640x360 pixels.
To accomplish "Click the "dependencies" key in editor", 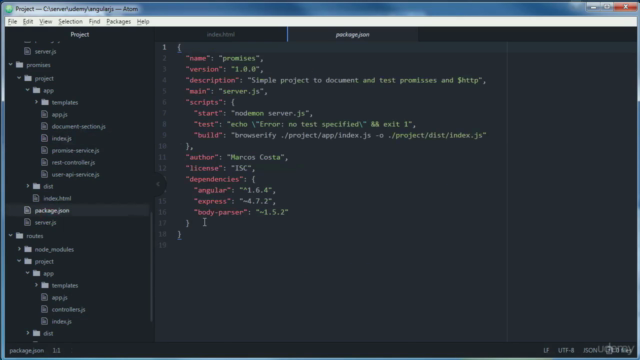I will click(x=214, y=179).
